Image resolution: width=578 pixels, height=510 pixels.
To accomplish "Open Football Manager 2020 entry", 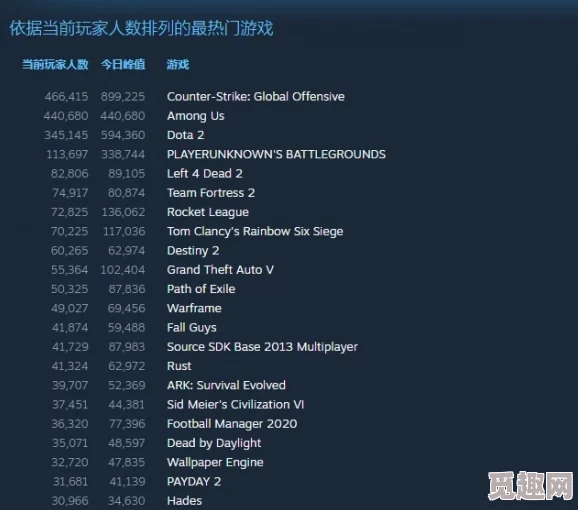I will coord(232,424).
